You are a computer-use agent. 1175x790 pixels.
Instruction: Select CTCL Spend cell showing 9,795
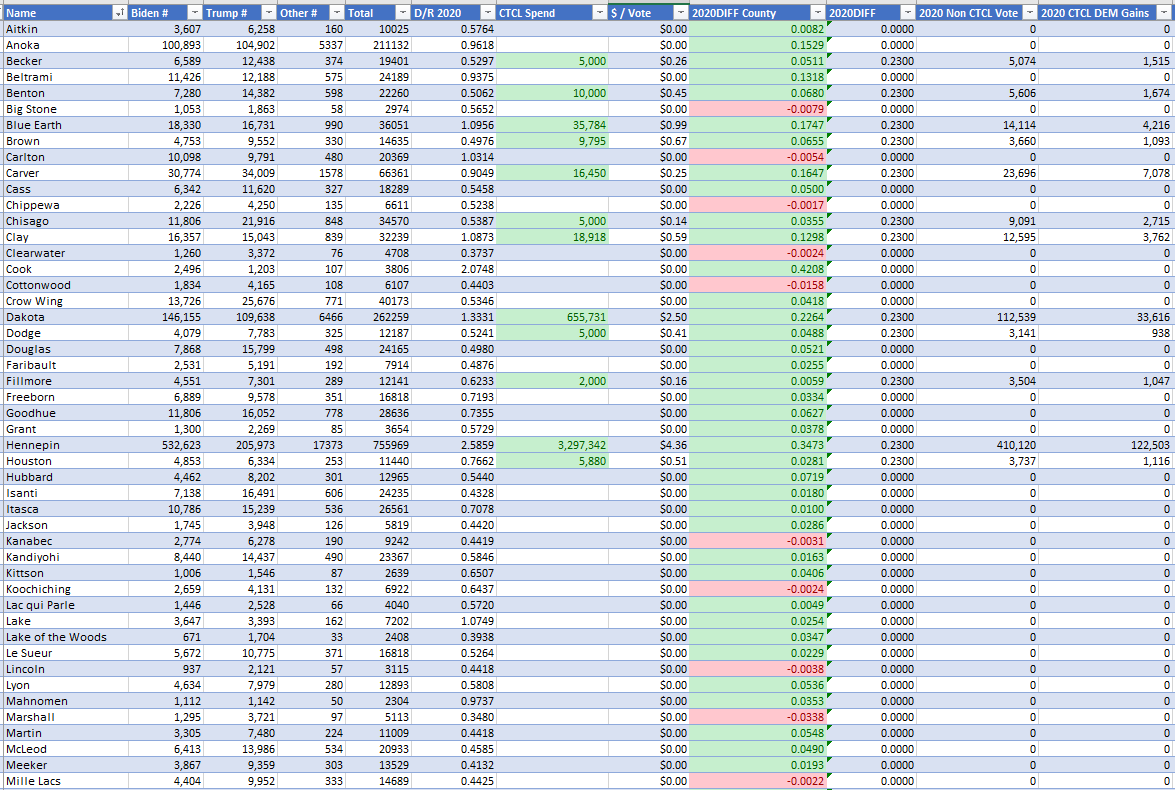pos(552,141)
